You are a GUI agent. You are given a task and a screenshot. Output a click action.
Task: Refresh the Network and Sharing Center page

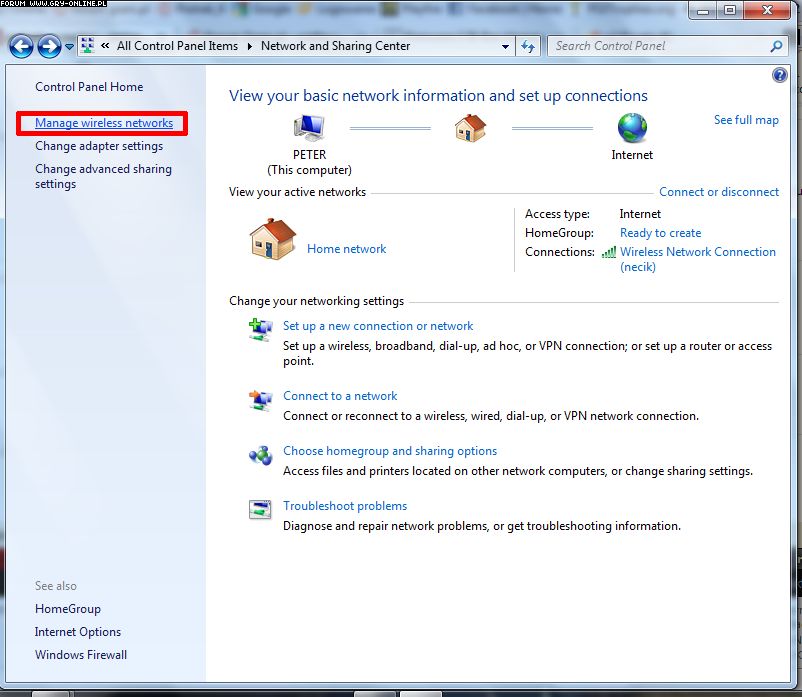[527, 47]
